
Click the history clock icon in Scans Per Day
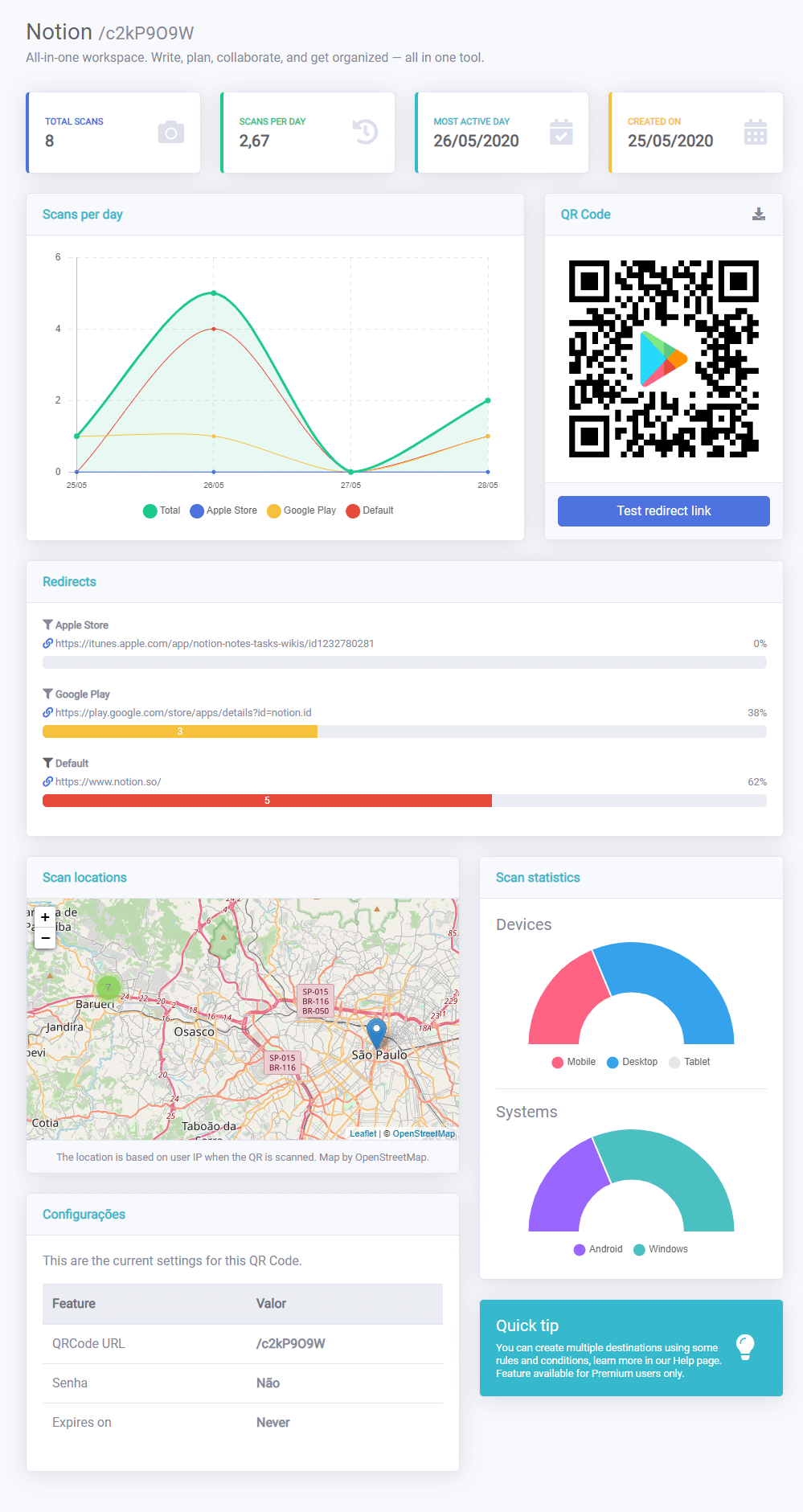(366, 132)
